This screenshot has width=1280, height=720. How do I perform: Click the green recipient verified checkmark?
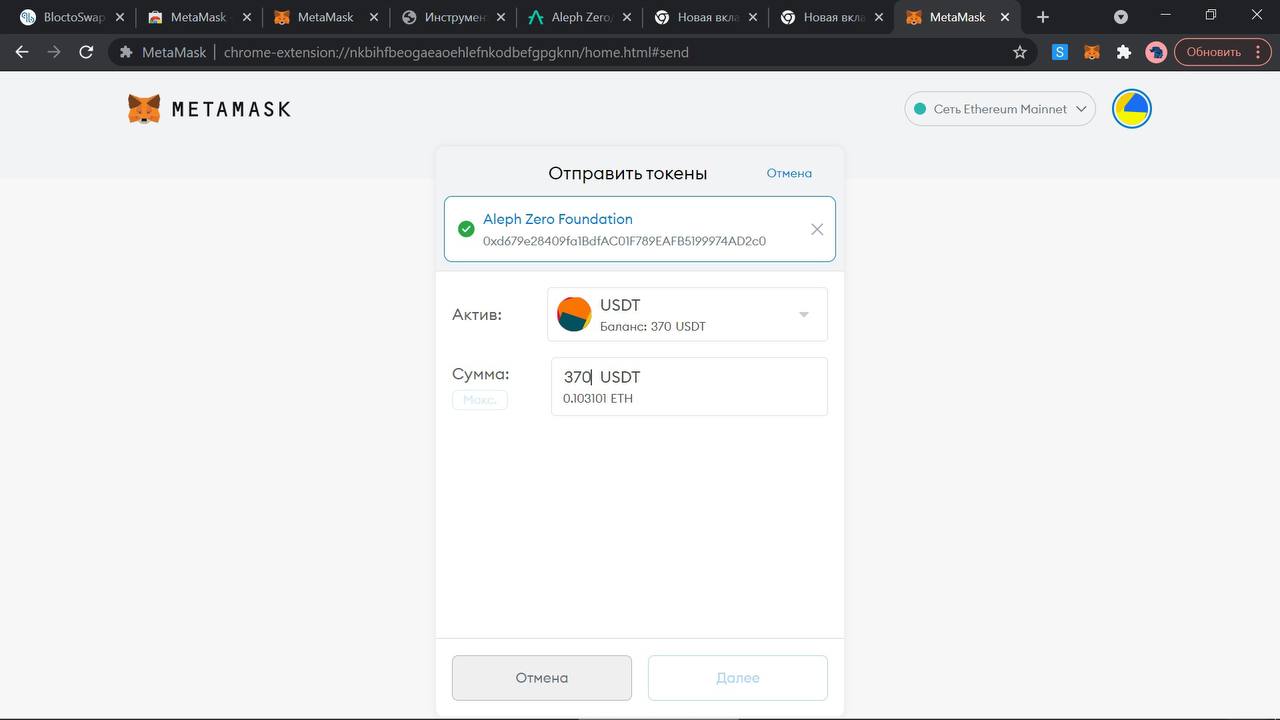[466, 229]
